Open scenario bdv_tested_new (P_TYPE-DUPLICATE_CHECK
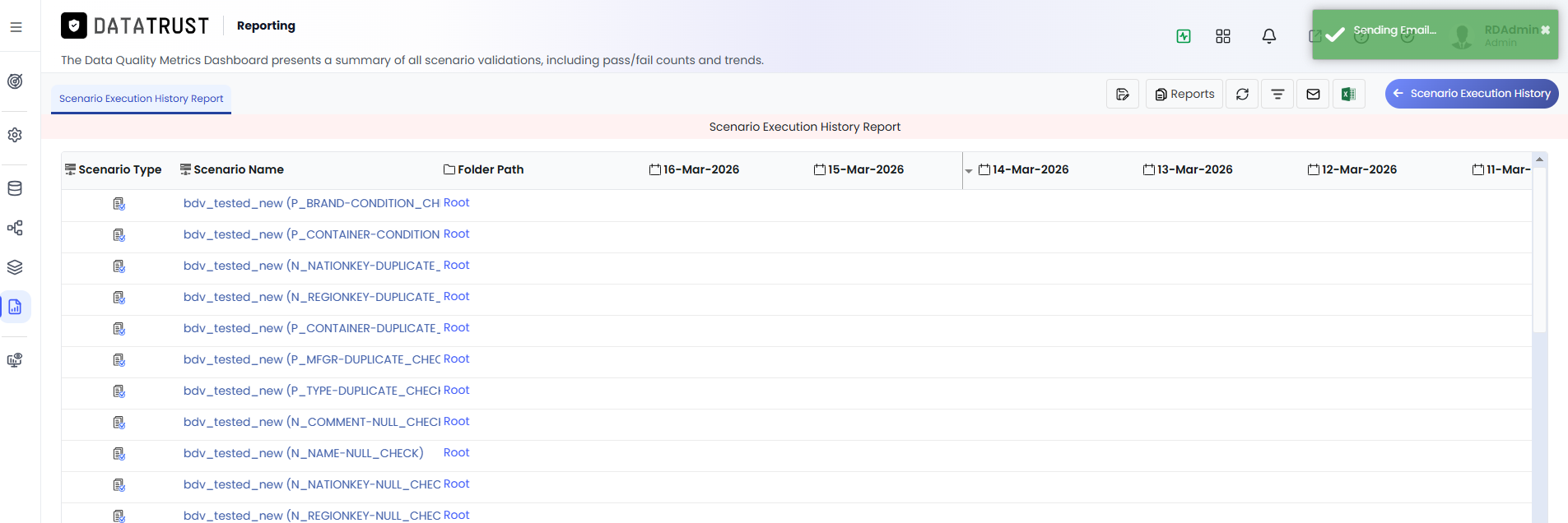The height and width of the screenshot is (523, 1568). [x=311, y=391]
